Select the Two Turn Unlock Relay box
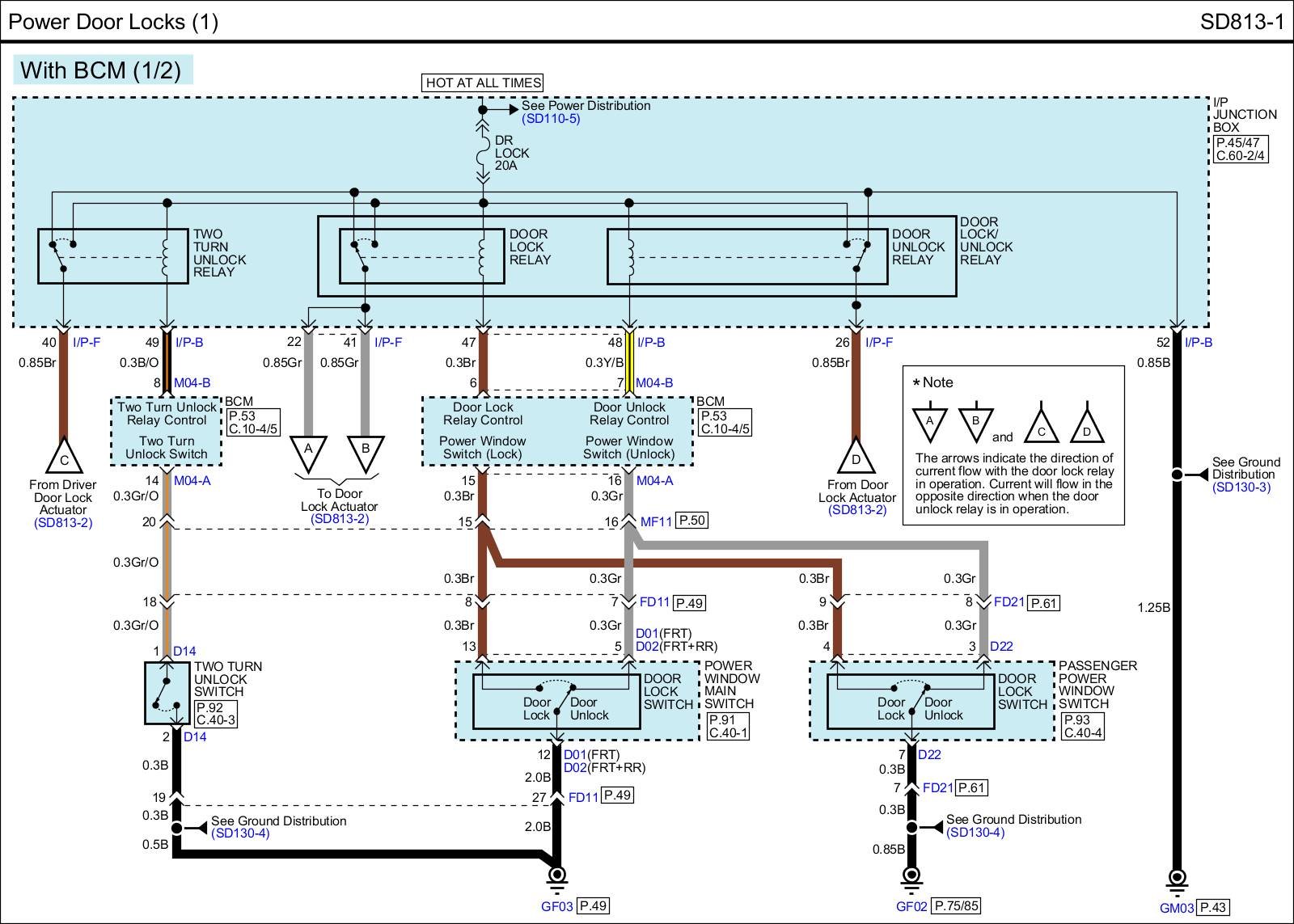This screenshot has width=1294, height=924. [x=113, y=256]
